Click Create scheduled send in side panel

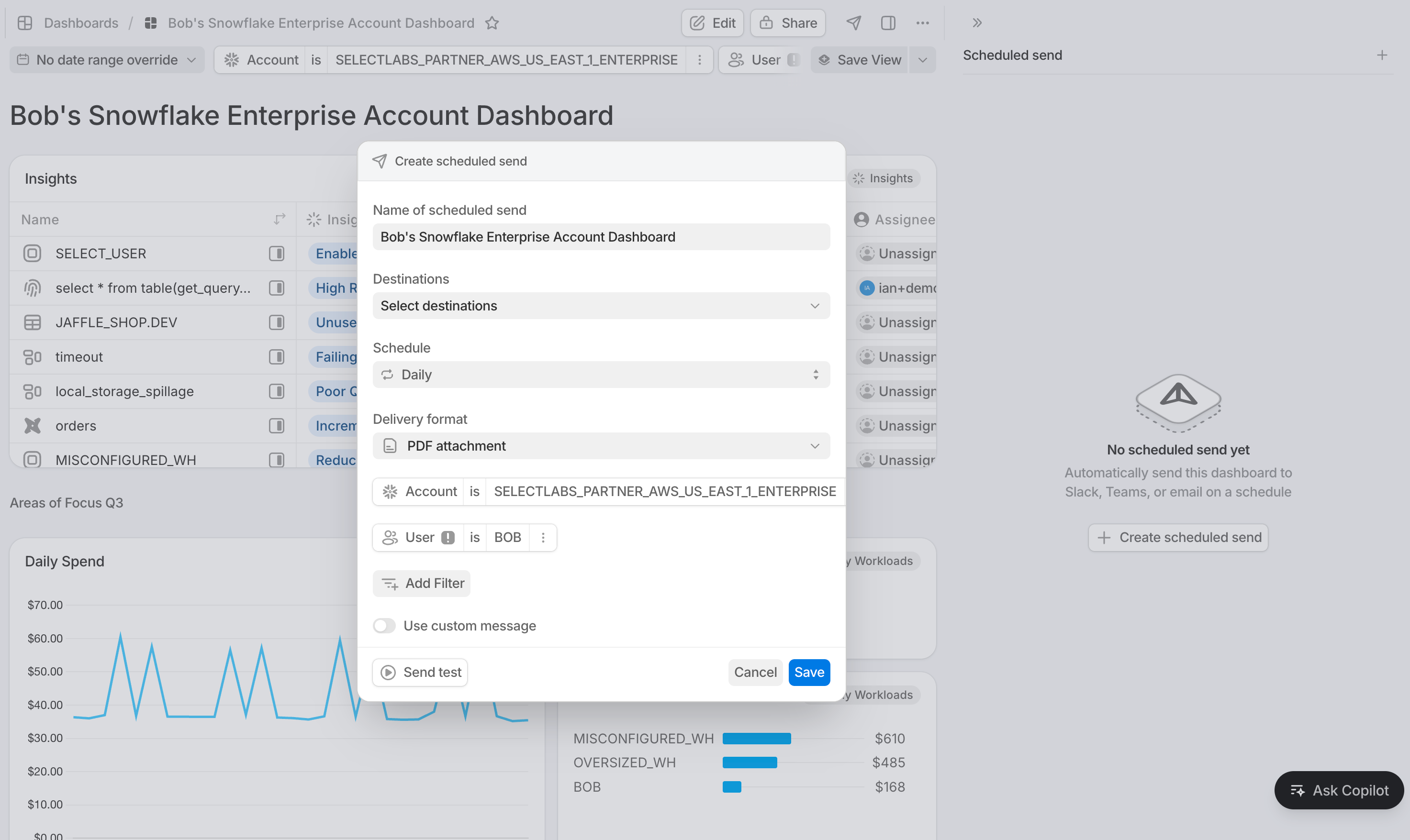click(1178, 537)
